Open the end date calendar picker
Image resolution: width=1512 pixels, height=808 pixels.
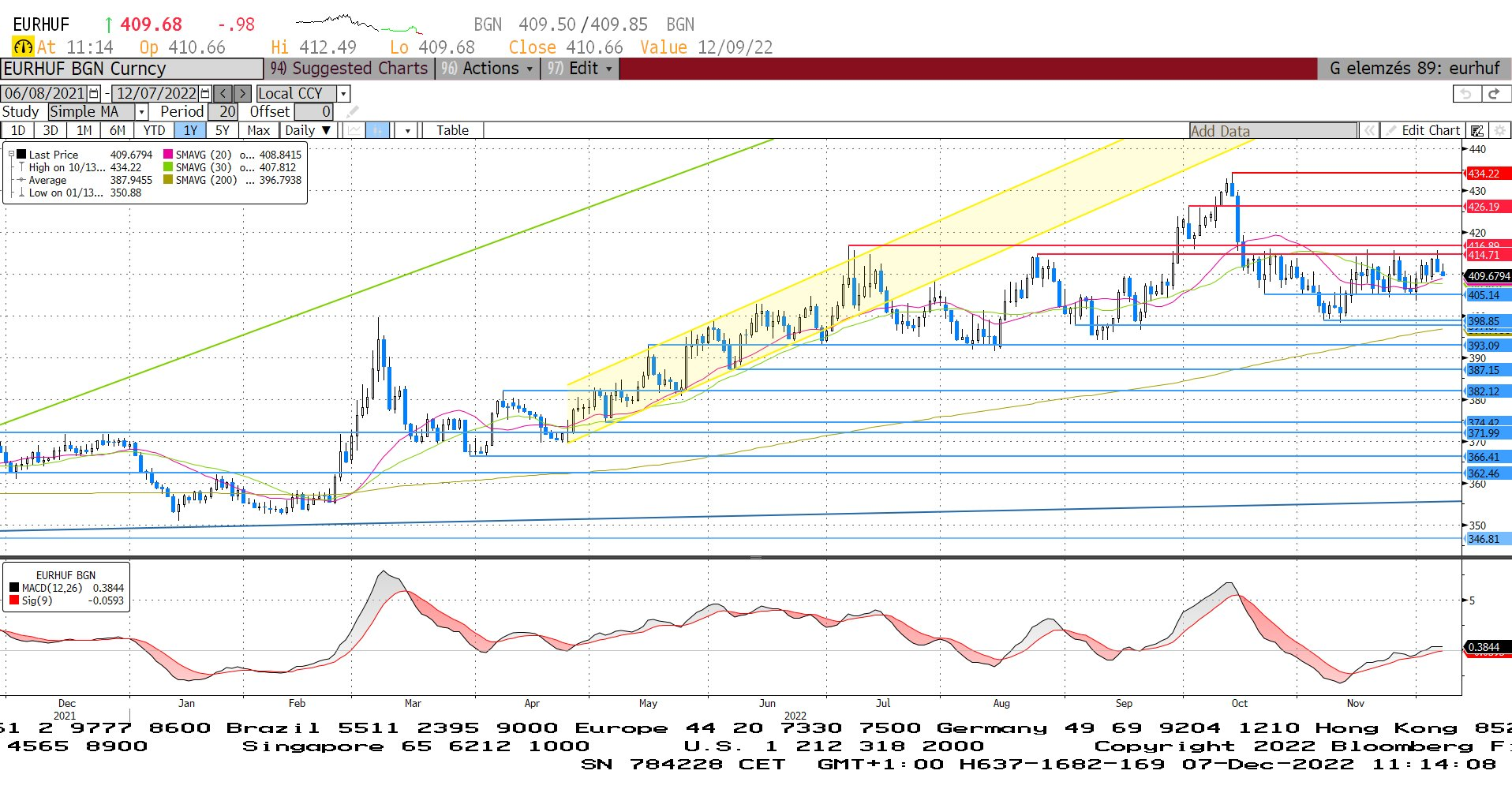(x=206, y=93)
